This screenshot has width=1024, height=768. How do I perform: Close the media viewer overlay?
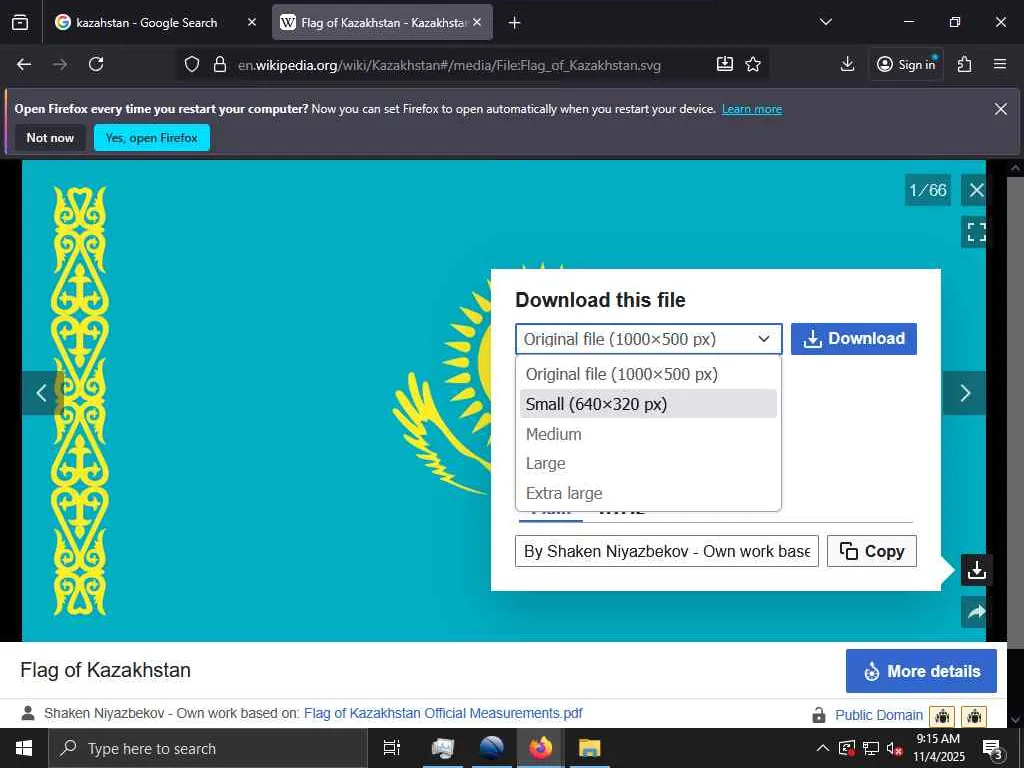(x=976, y=190)
